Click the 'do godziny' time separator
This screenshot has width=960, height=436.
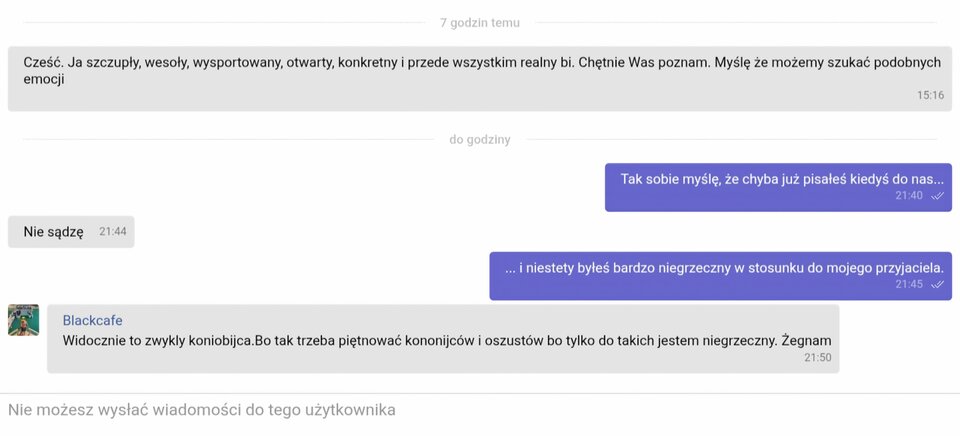pos(480,140)
